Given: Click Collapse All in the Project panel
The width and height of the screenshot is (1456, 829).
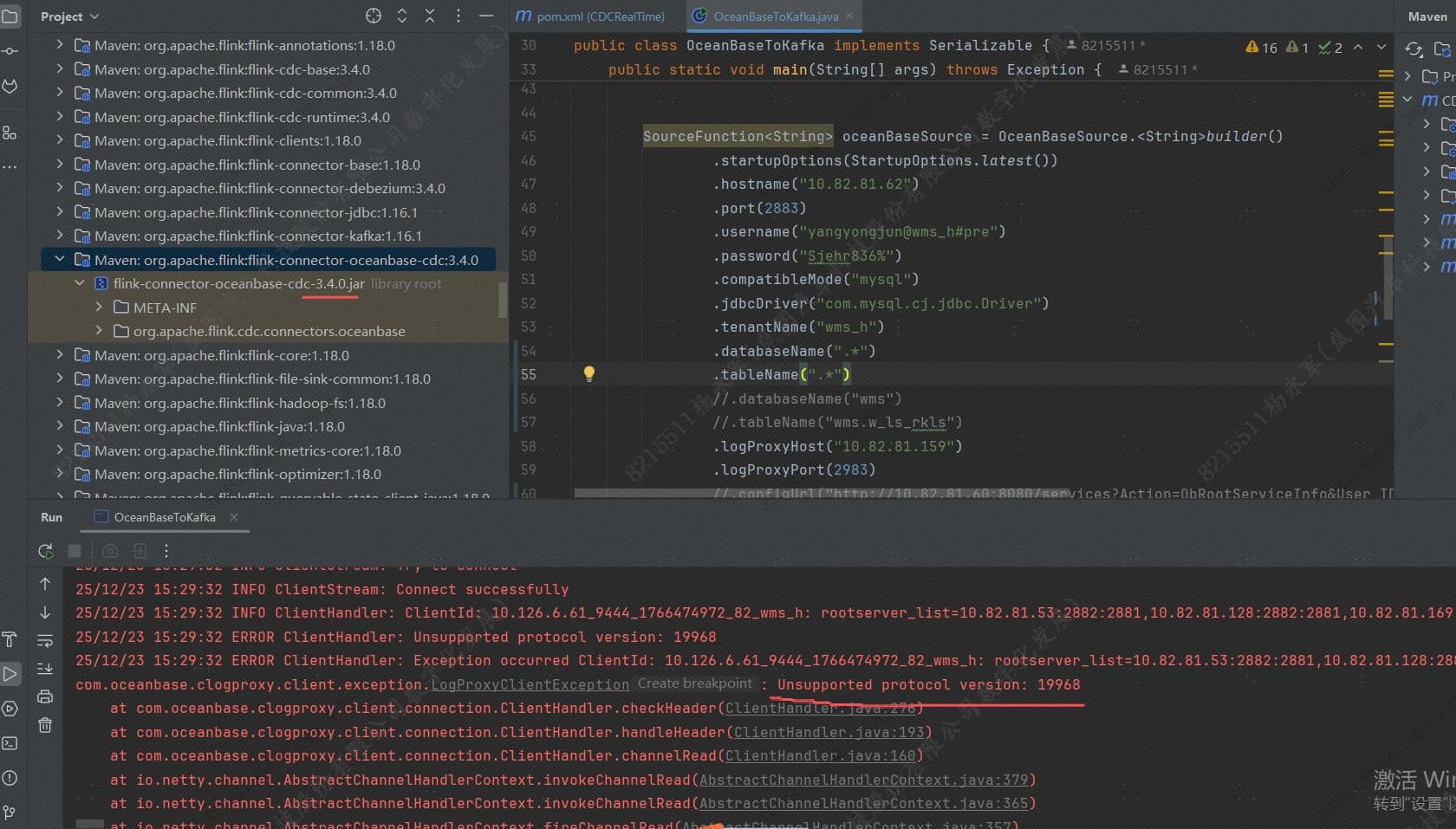Looking at the screenshot, I should point(430,16).
